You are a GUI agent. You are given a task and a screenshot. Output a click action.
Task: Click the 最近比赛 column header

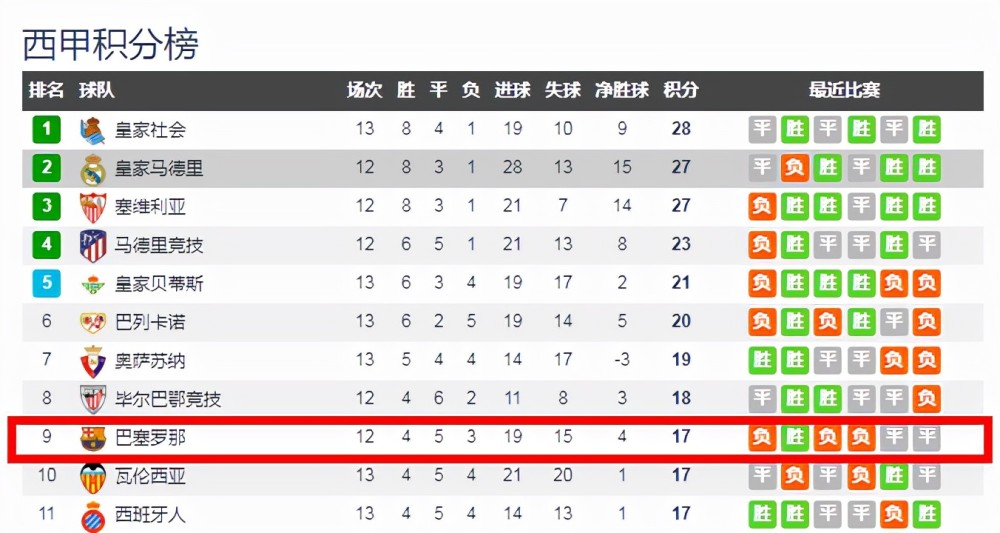844,90
